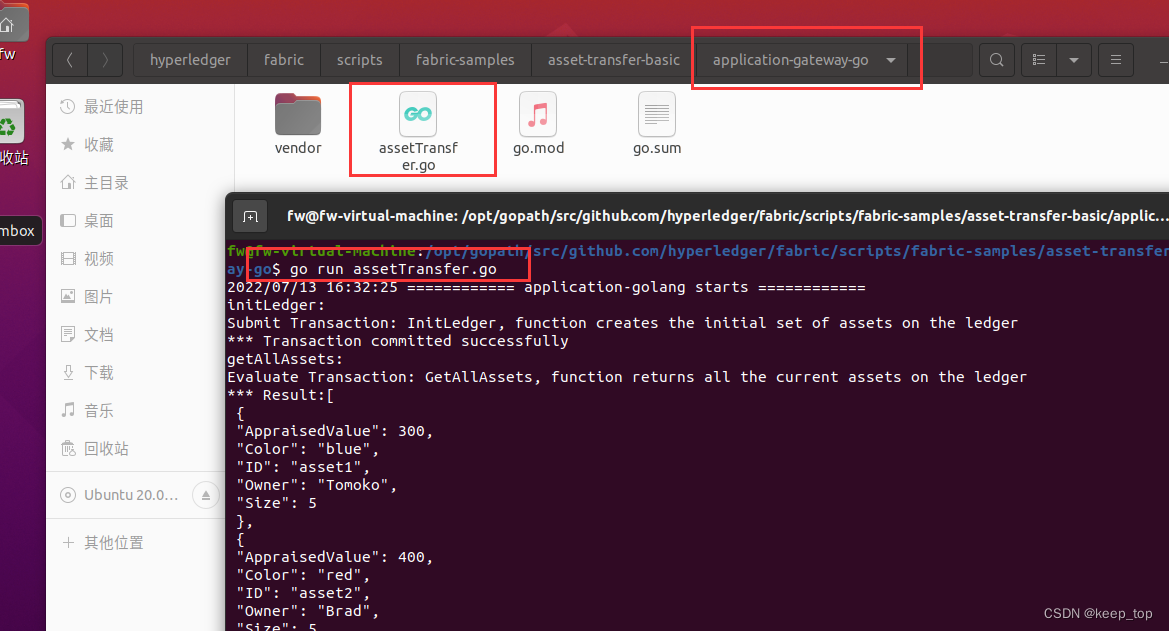Open 音乐 (Music) in sidebar
The width and height of the screenshot is (1169, 631).
point(136,411)
